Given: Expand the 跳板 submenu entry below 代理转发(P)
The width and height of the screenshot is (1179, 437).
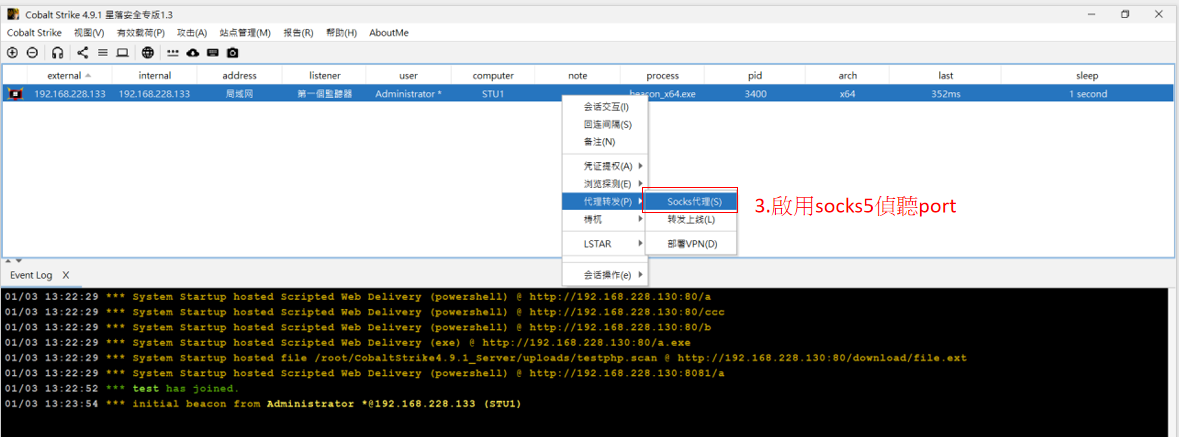Looking at the screenshot, I should click(x=605, y=220).
